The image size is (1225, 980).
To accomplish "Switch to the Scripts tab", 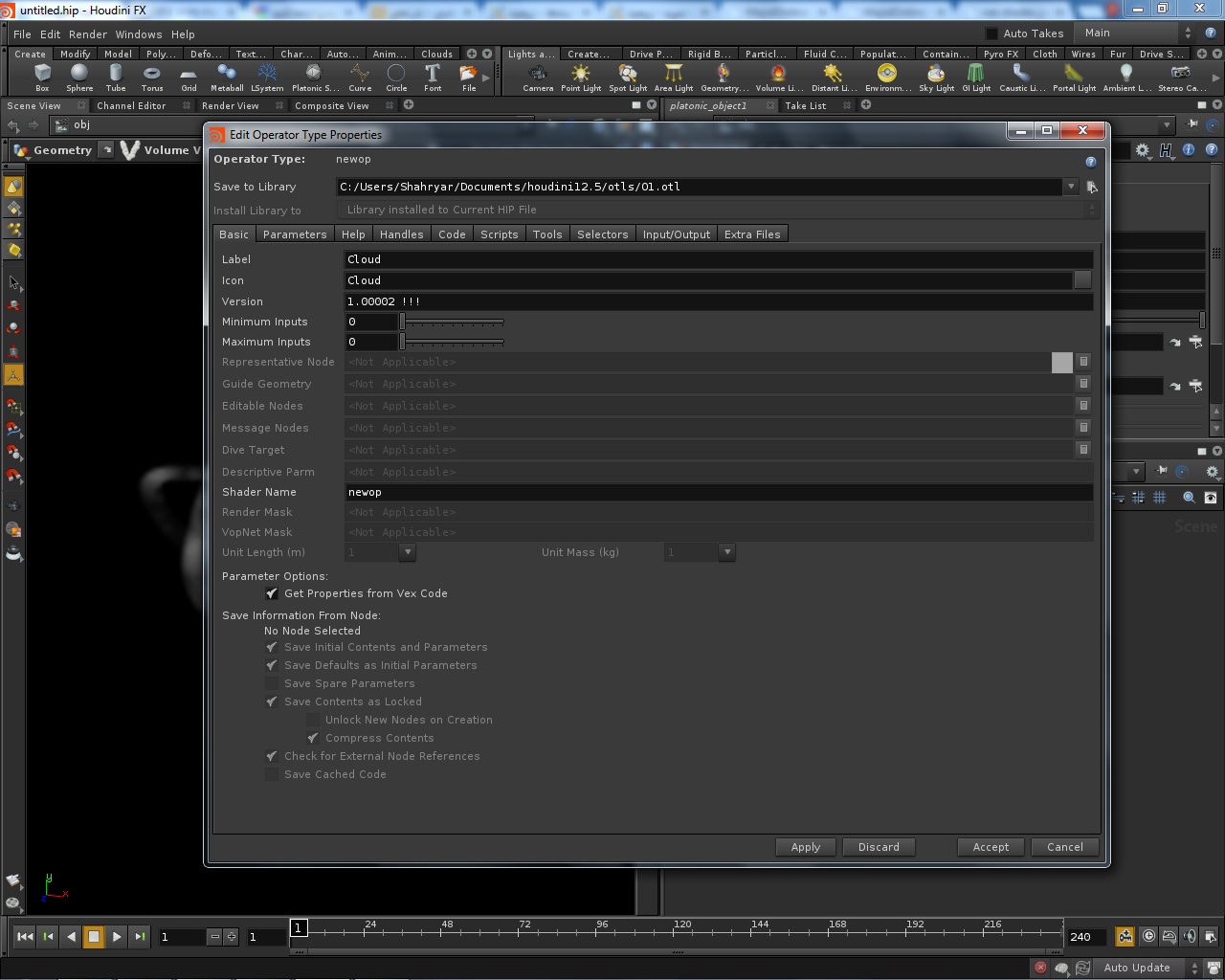I will [500, 234].
